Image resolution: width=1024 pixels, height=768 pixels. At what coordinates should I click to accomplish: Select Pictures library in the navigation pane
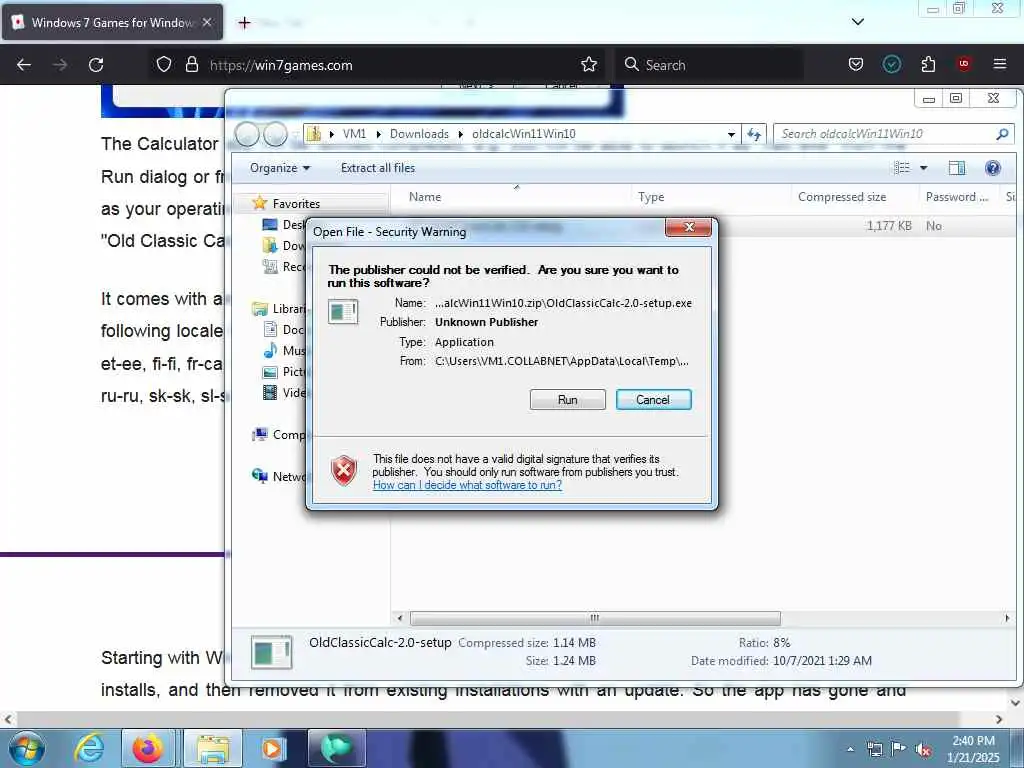[284, 372]
